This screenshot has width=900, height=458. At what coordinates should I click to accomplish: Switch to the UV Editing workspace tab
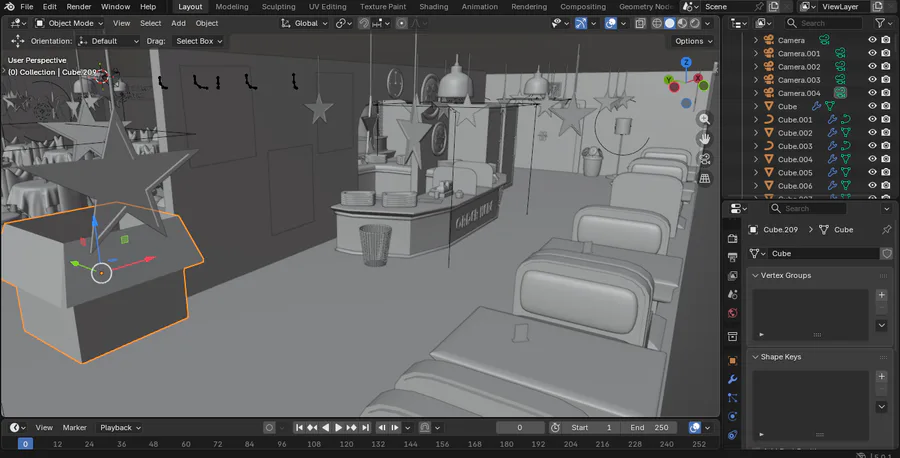(328, 7)
